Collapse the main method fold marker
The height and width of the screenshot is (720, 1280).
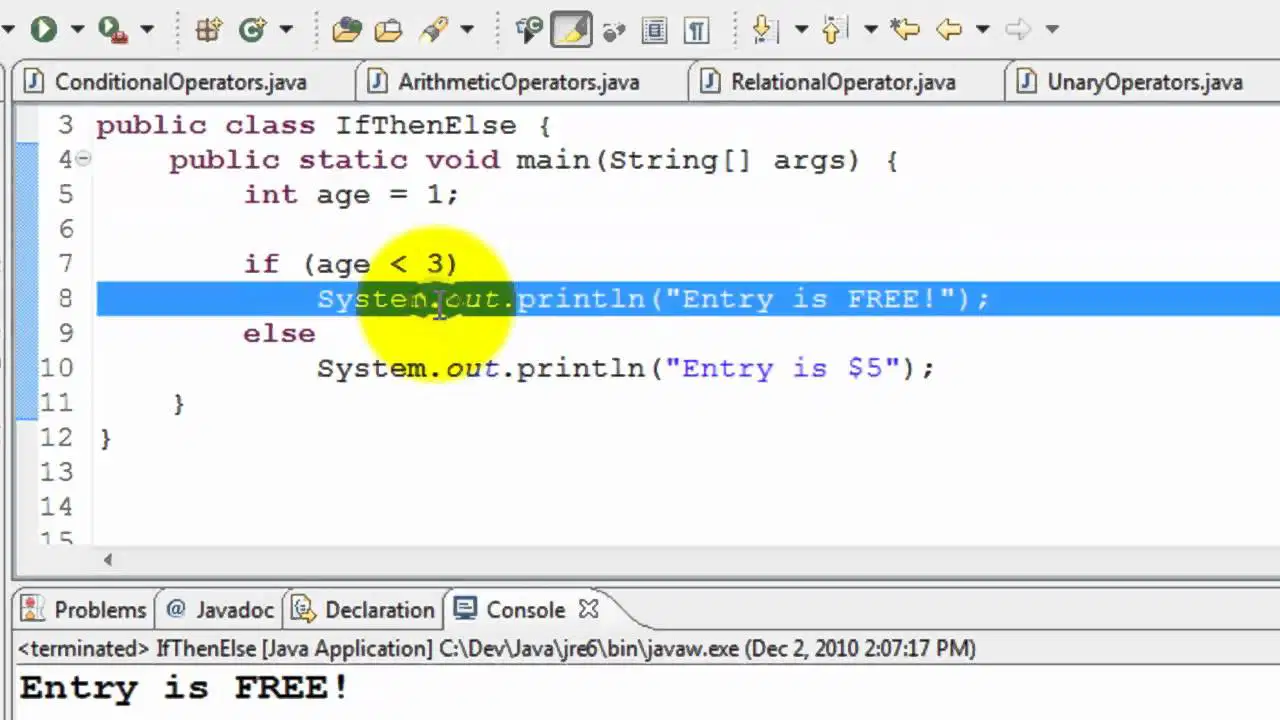pyautogui.click(x=83, y=158)
